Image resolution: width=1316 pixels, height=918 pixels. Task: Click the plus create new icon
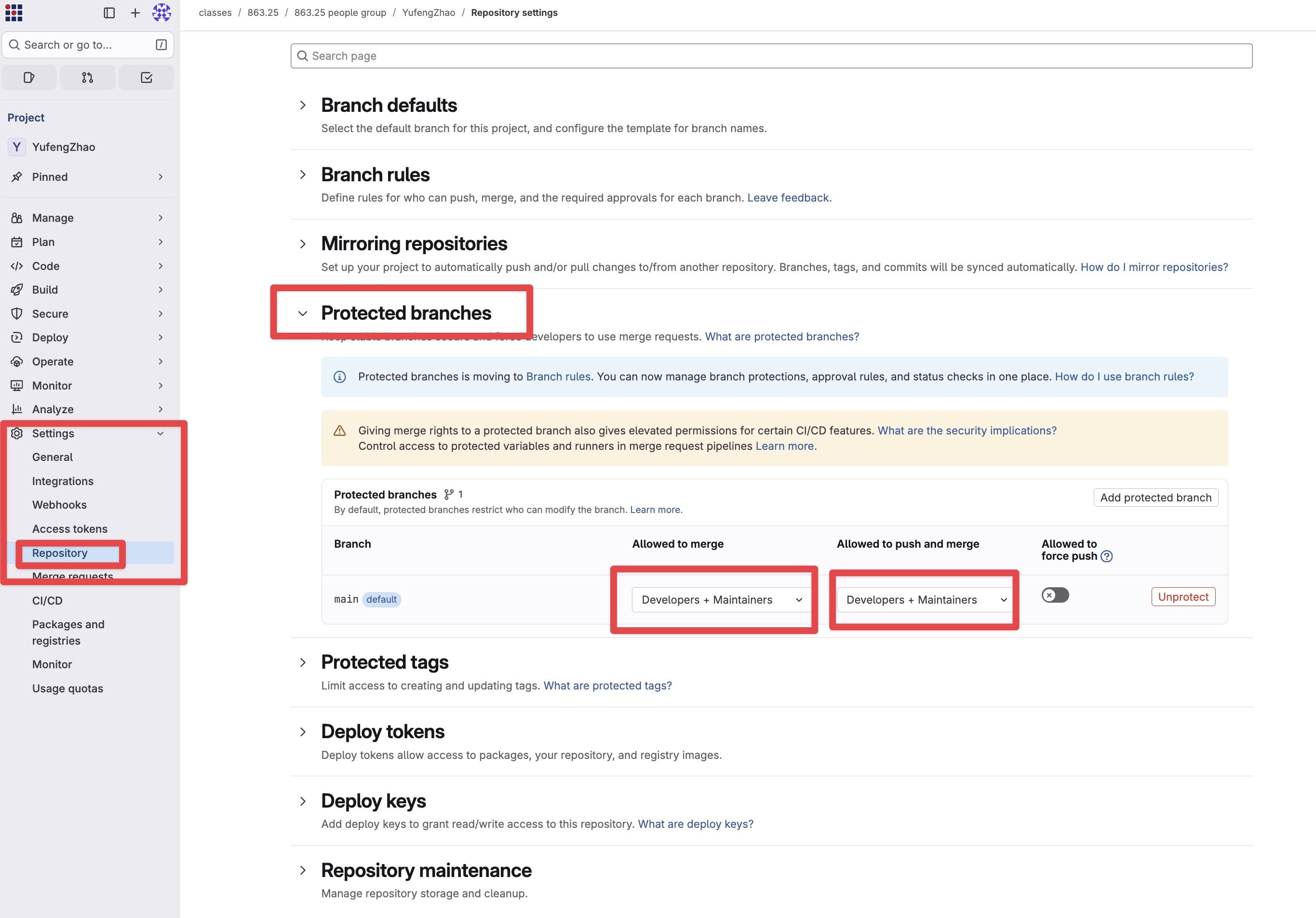coord(135,13)
